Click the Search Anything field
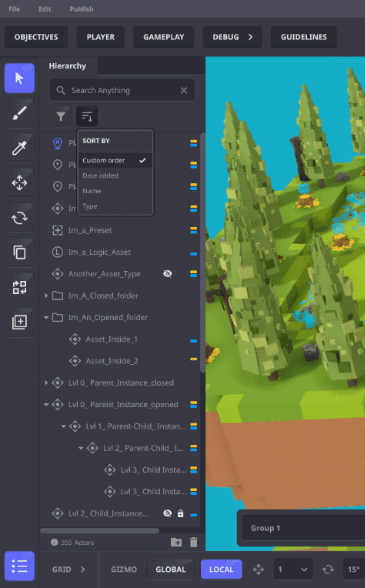Viewport: 365px width, 588px height. click(122, 90)
